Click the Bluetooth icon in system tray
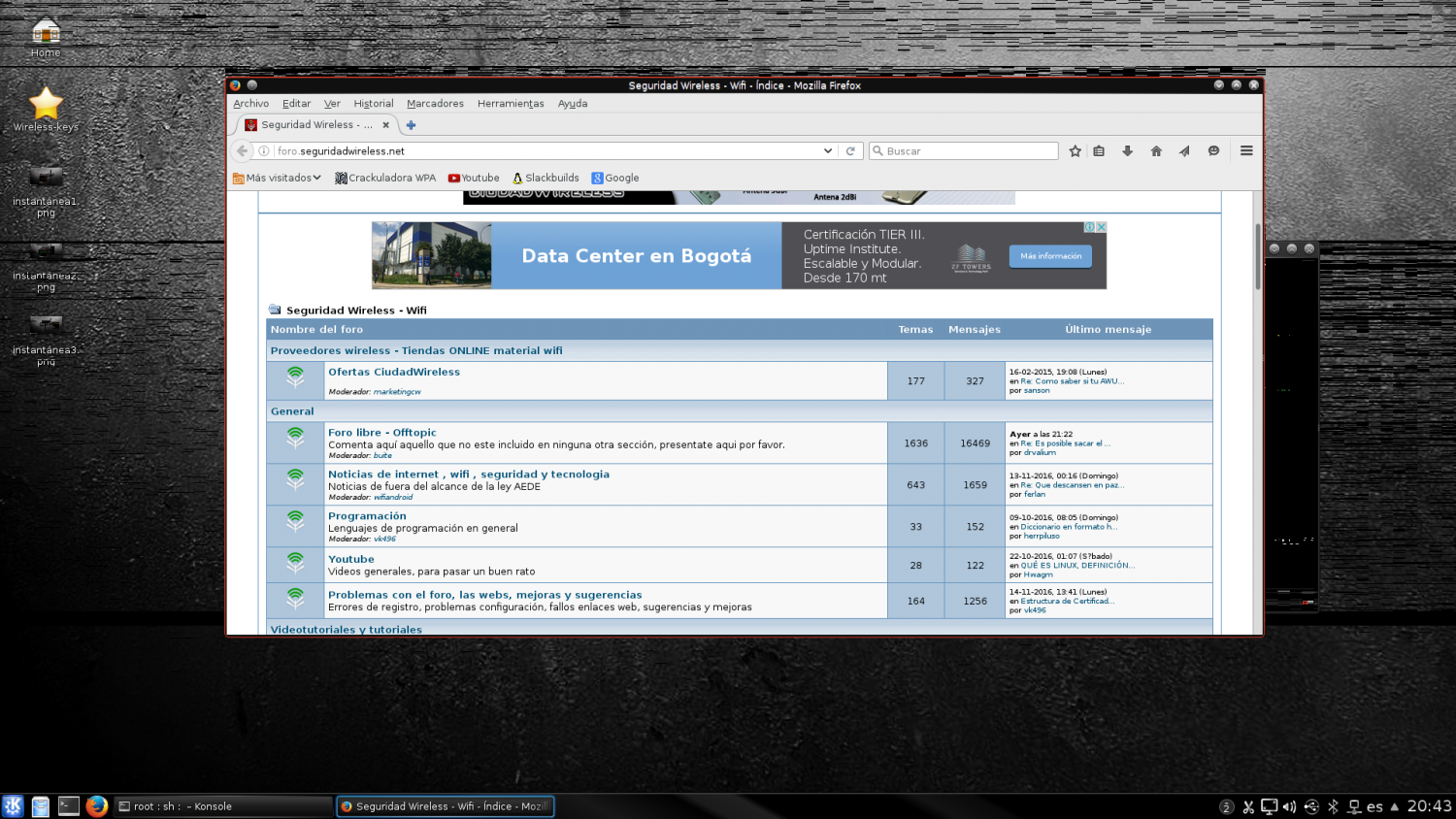The height and width of the screenshot is (819, 1456). point(1333,806)
